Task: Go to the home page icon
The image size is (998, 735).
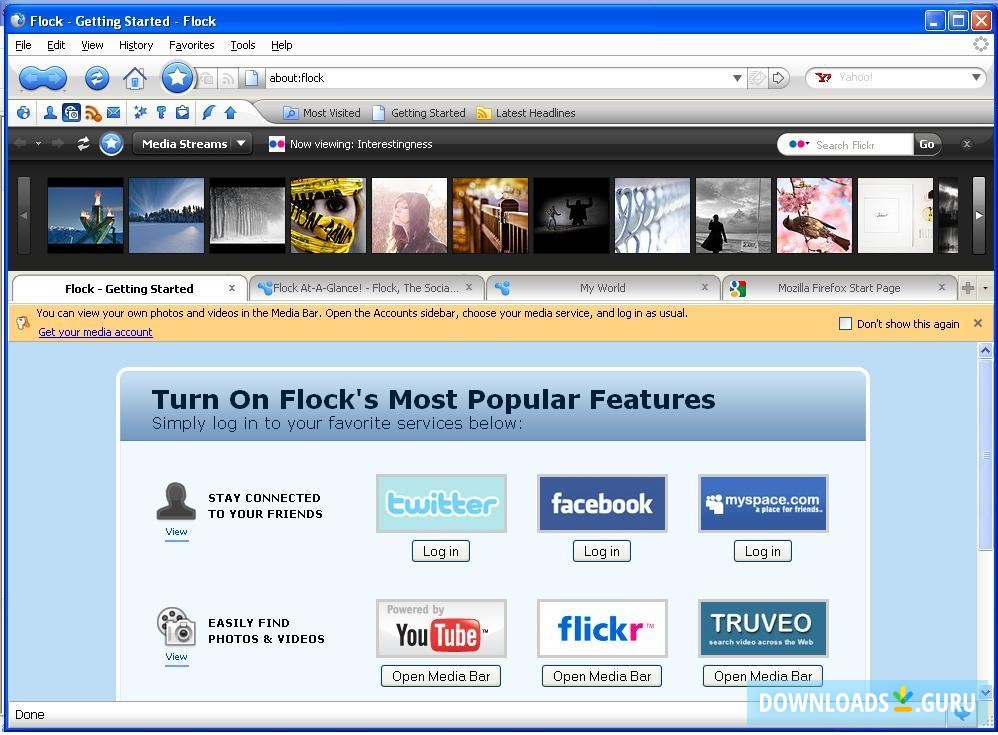Action: pos(134,78)
